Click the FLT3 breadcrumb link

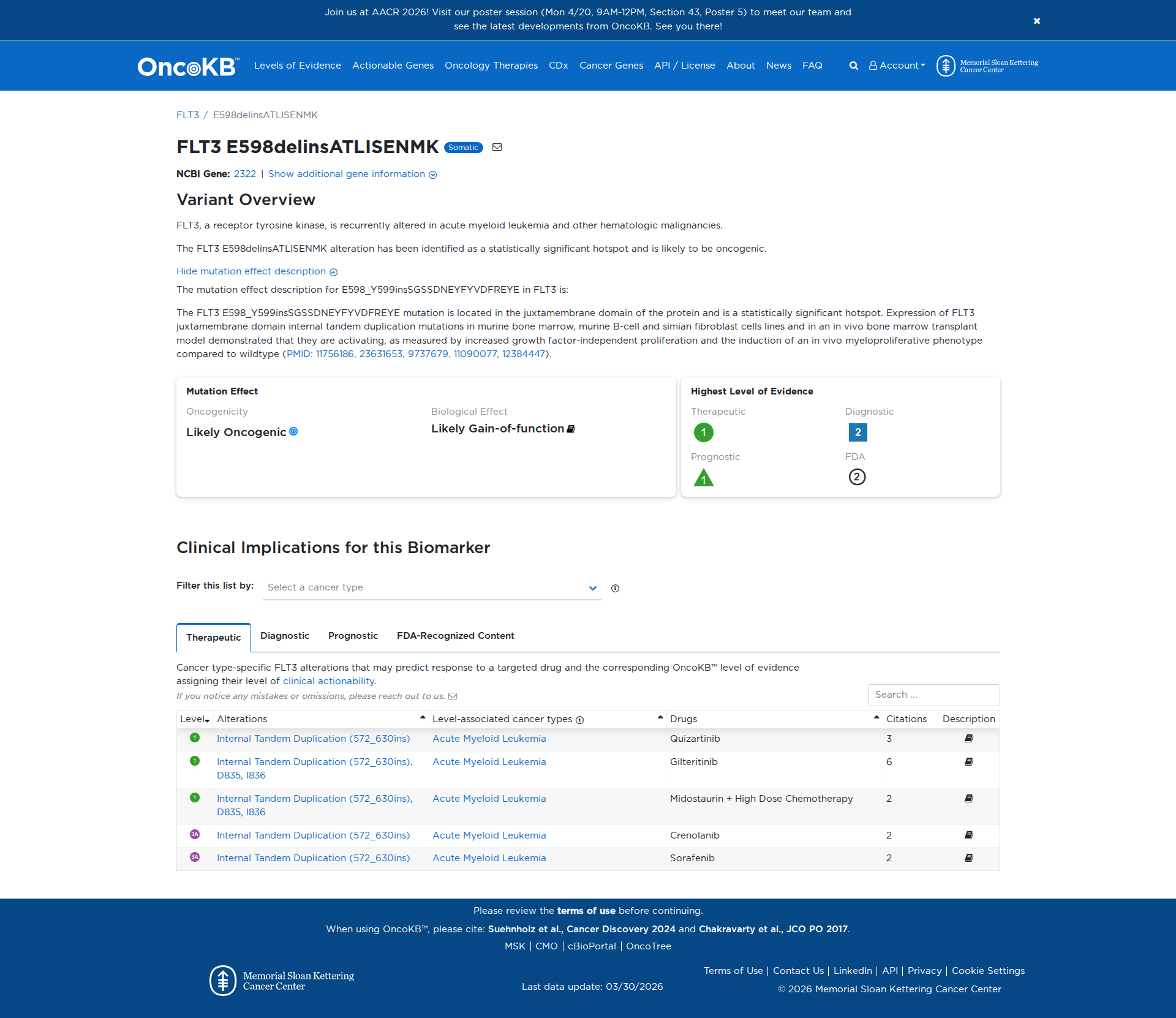tap(187, 115)
